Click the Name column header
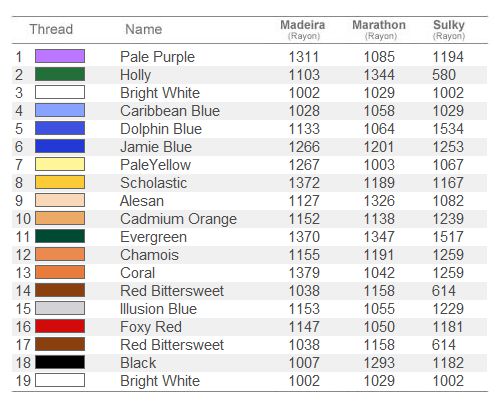Image resolution: width=500 pixels, height=402 pixels. [144, 29]
